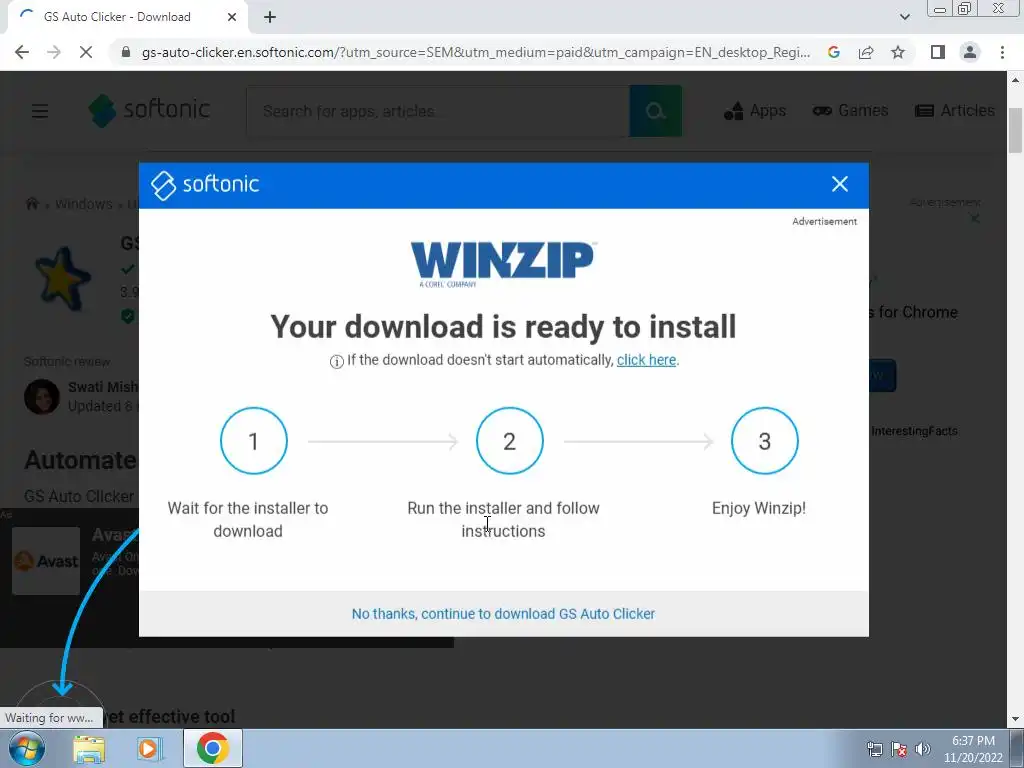Click the 'Advertisement' label in dialog
This screenshot has height=768, width=1024.
(825, 221)
